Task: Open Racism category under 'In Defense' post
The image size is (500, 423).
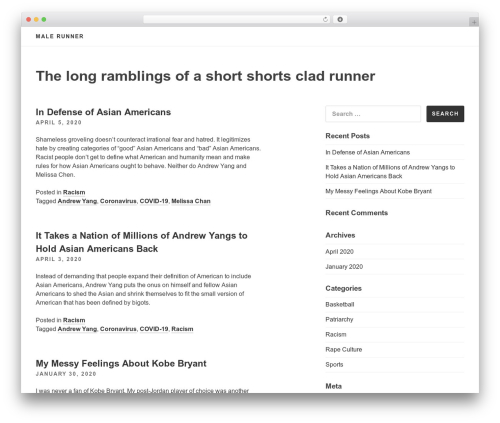Action: point(74,192)
